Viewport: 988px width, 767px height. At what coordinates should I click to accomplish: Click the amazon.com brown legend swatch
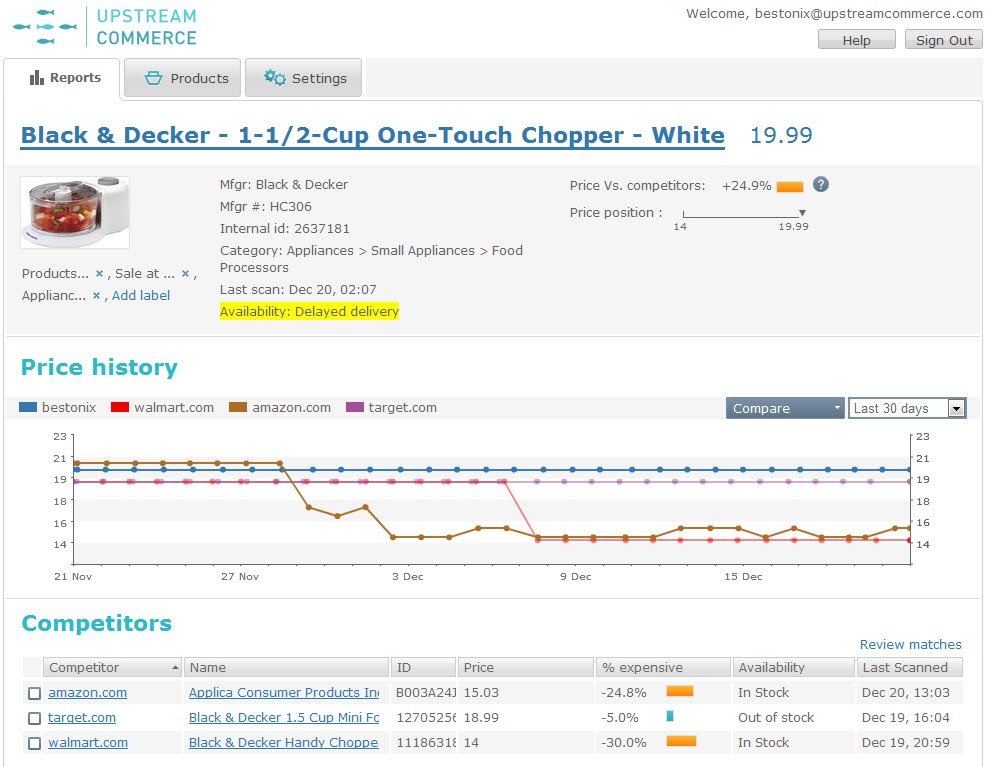point(238,408)
